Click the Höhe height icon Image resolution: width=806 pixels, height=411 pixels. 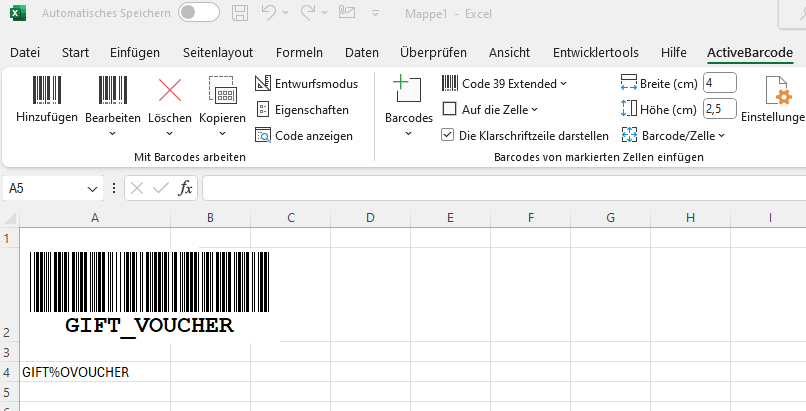[629, 108]
